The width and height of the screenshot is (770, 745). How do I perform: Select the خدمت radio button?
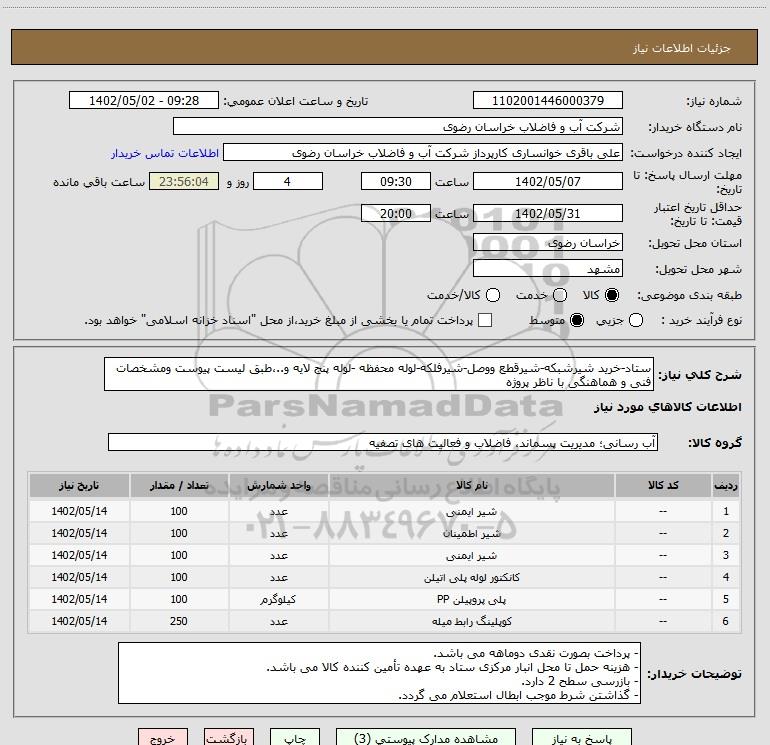560,295
